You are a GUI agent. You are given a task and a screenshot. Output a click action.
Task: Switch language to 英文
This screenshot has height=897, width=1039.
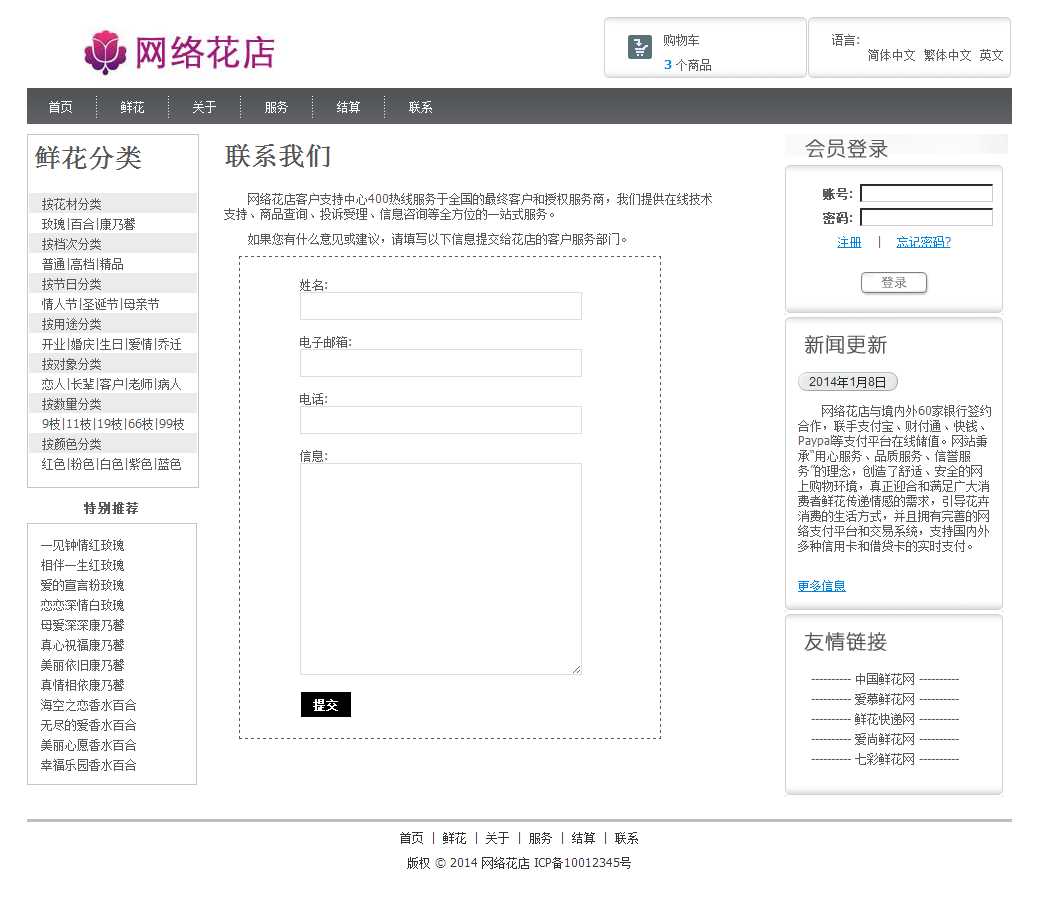coord(991,56)
